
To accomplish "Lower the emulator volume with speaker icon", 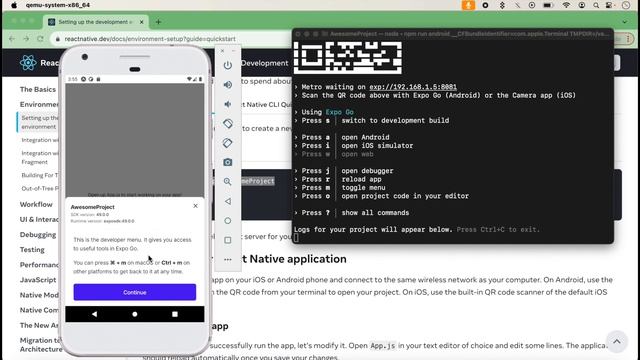I will 228,104.
